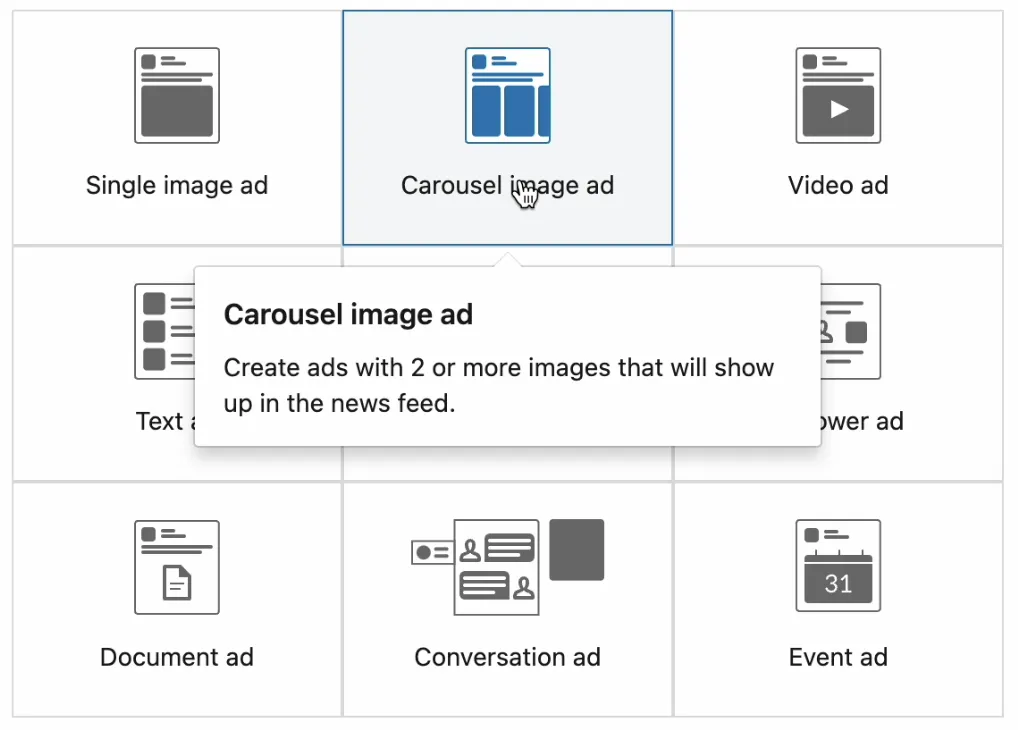Choose the Document ad format tile
Viewport: 1018px width, 730px height.
click(177, 600)
